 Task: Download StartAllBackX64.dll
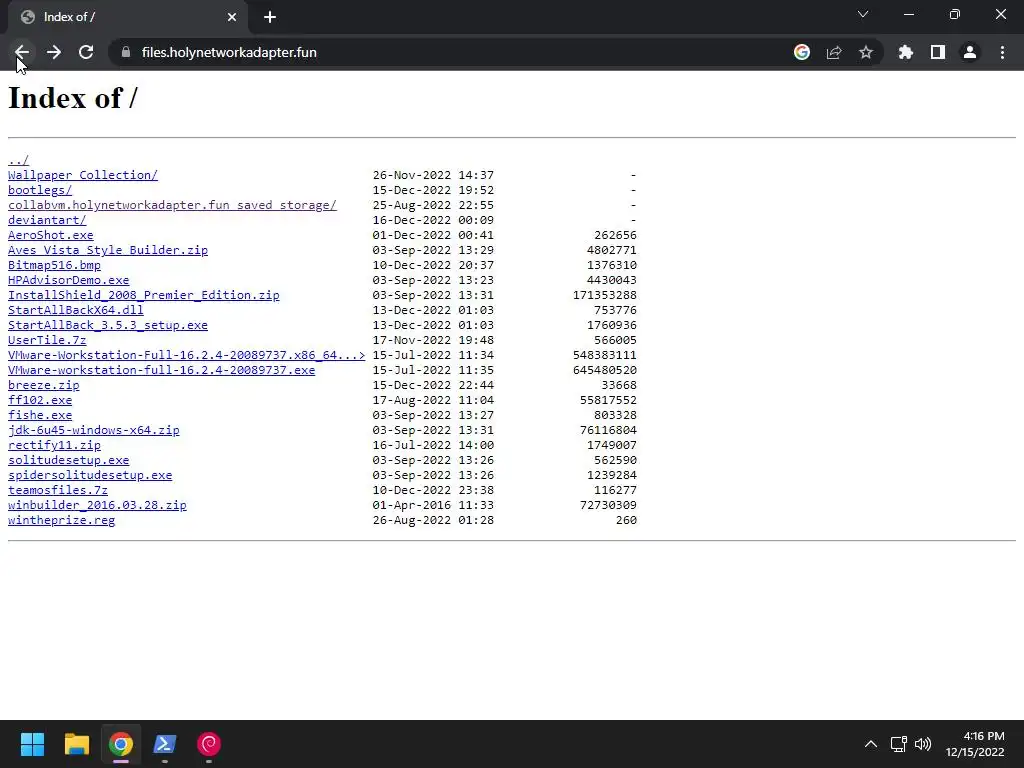click(x=76, y=310)
